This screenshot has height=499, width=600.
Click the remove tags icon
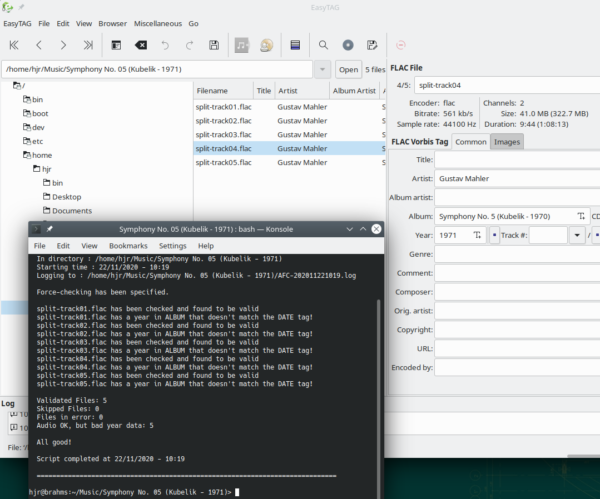(141, 45)
